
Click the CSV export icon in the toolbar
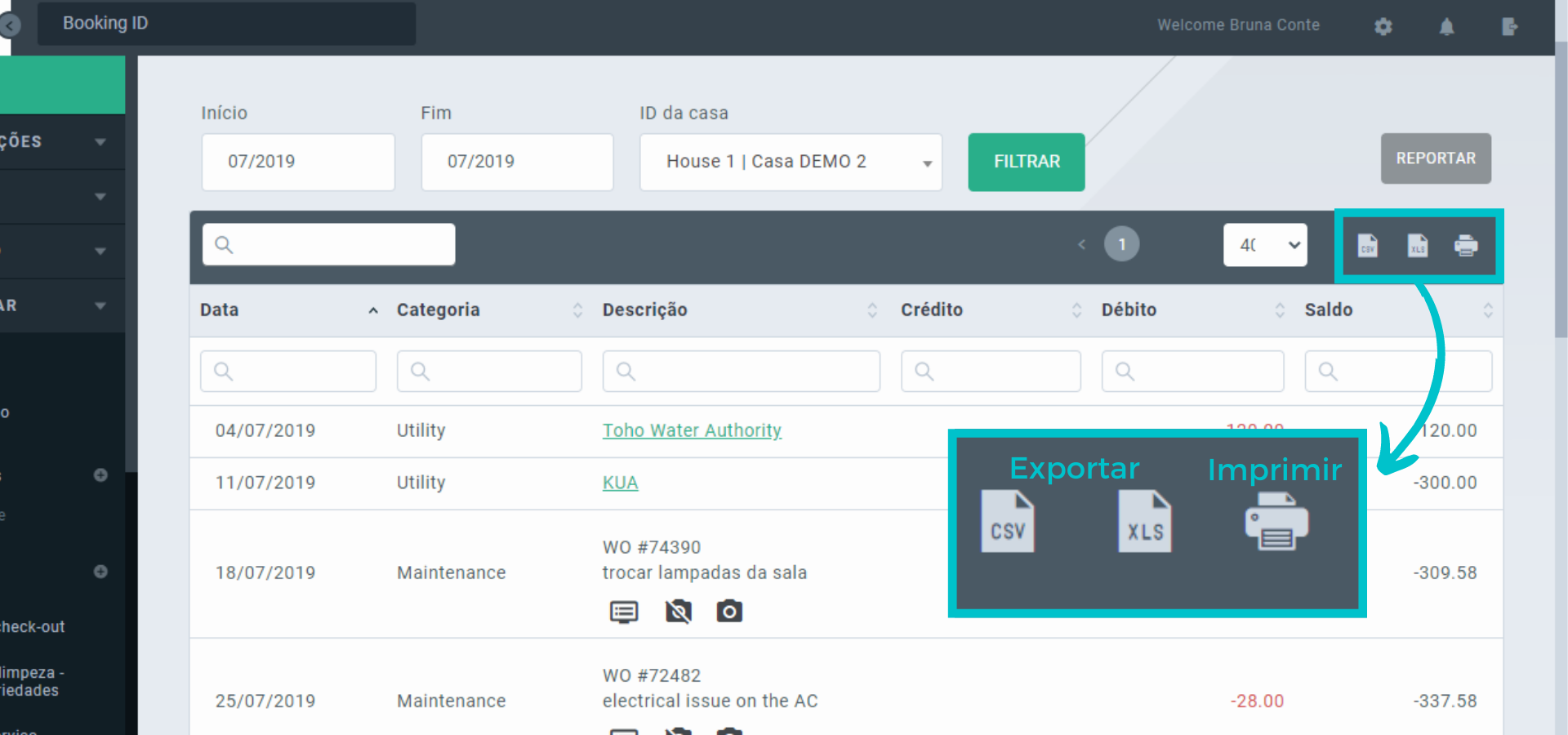pyautogui.click(x=1367, y=245)
